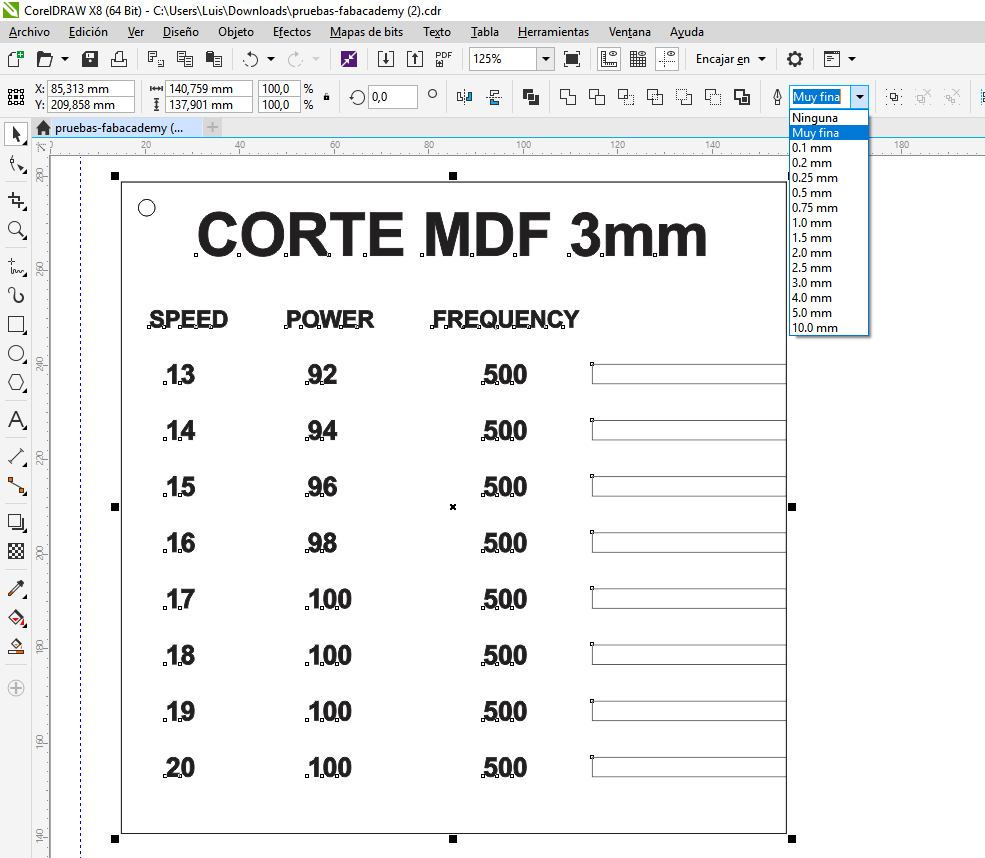
Task: Open the Efectos menu
Action: click(x=291, y=32)
